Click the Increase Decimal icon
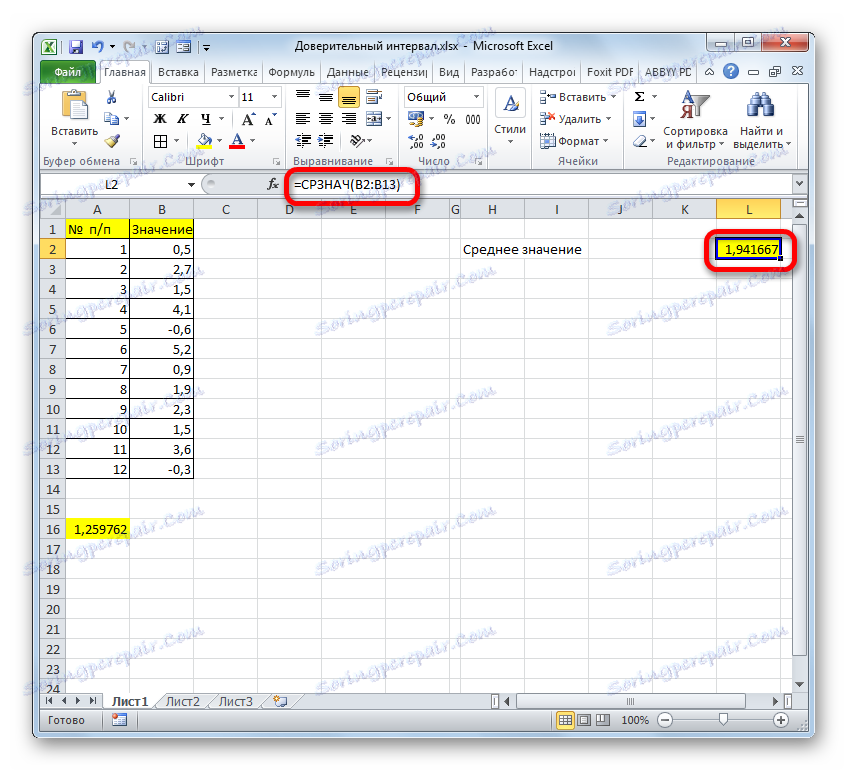 pos(416,141)
